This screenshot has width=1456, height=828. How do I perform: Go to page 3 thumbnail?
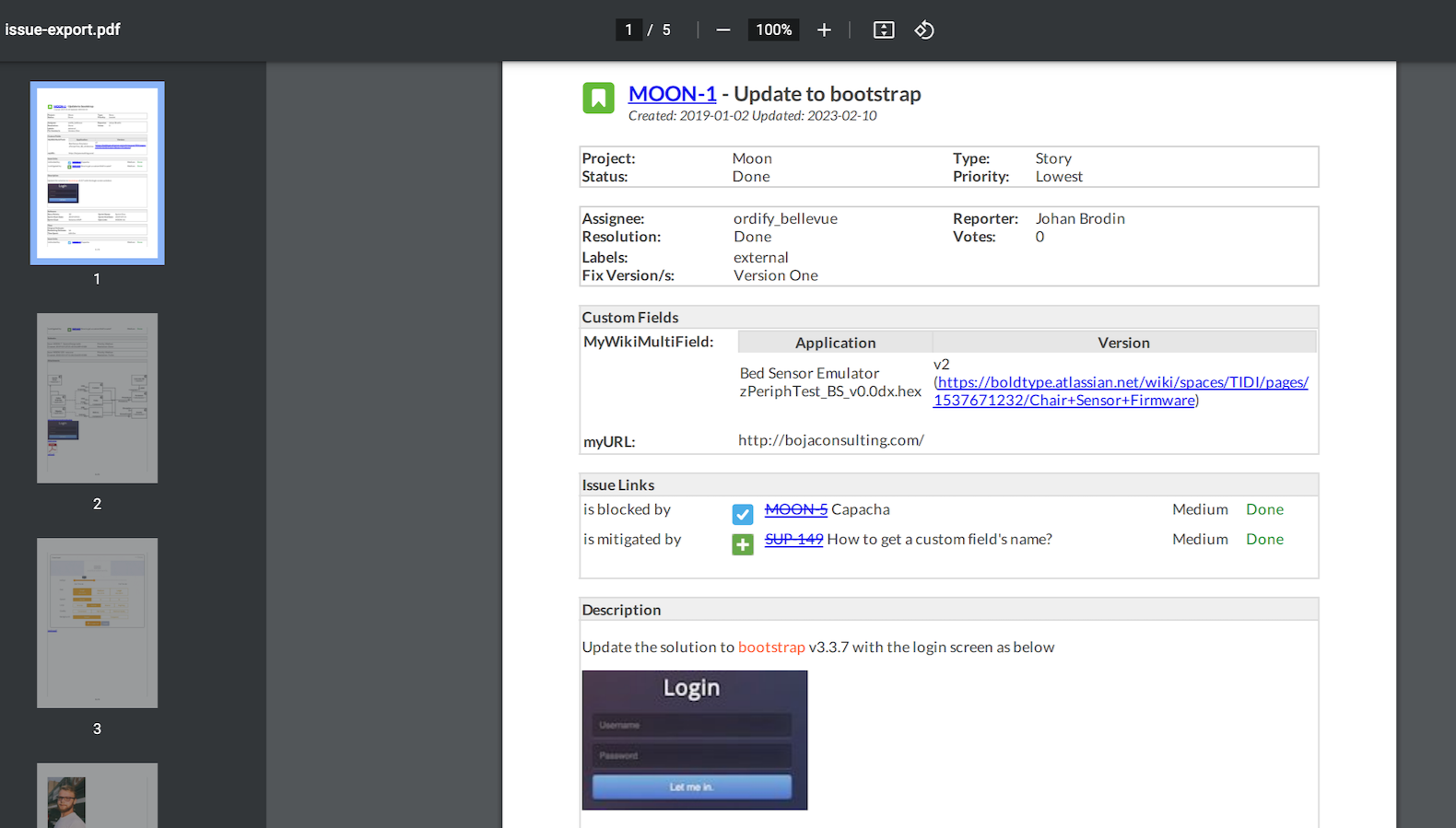click(98, 623)
